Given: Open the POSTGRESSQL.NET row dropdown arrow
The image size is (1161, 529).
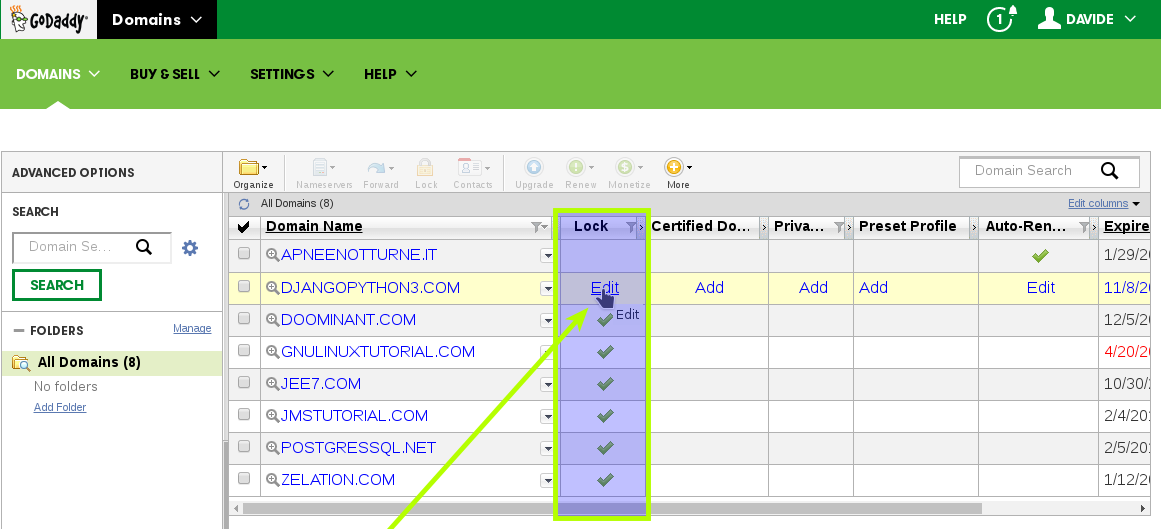Looking at the screenshot, I should 547,448.
